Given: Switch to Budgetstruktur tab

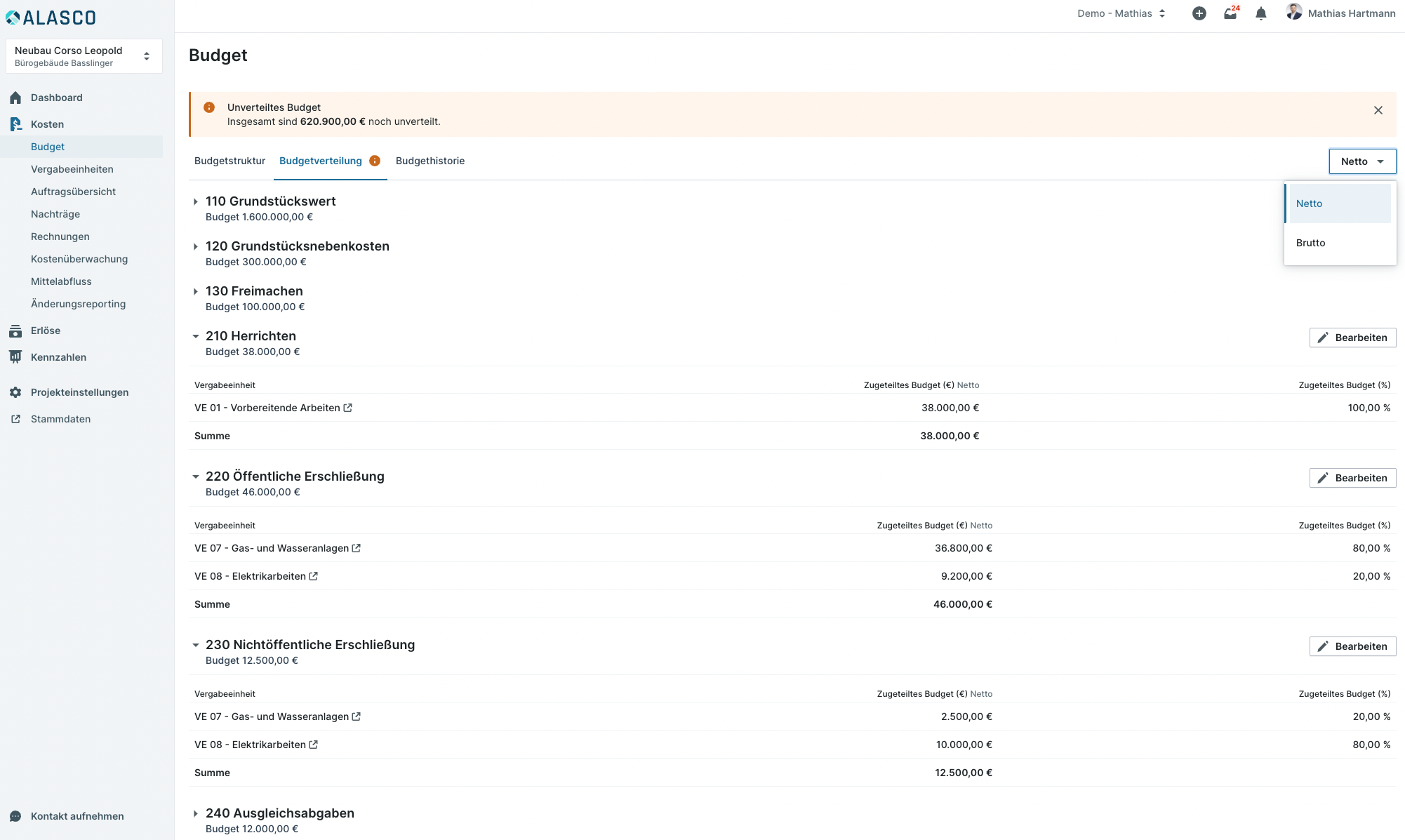Looking at the screenshot, I should [229, 161].
